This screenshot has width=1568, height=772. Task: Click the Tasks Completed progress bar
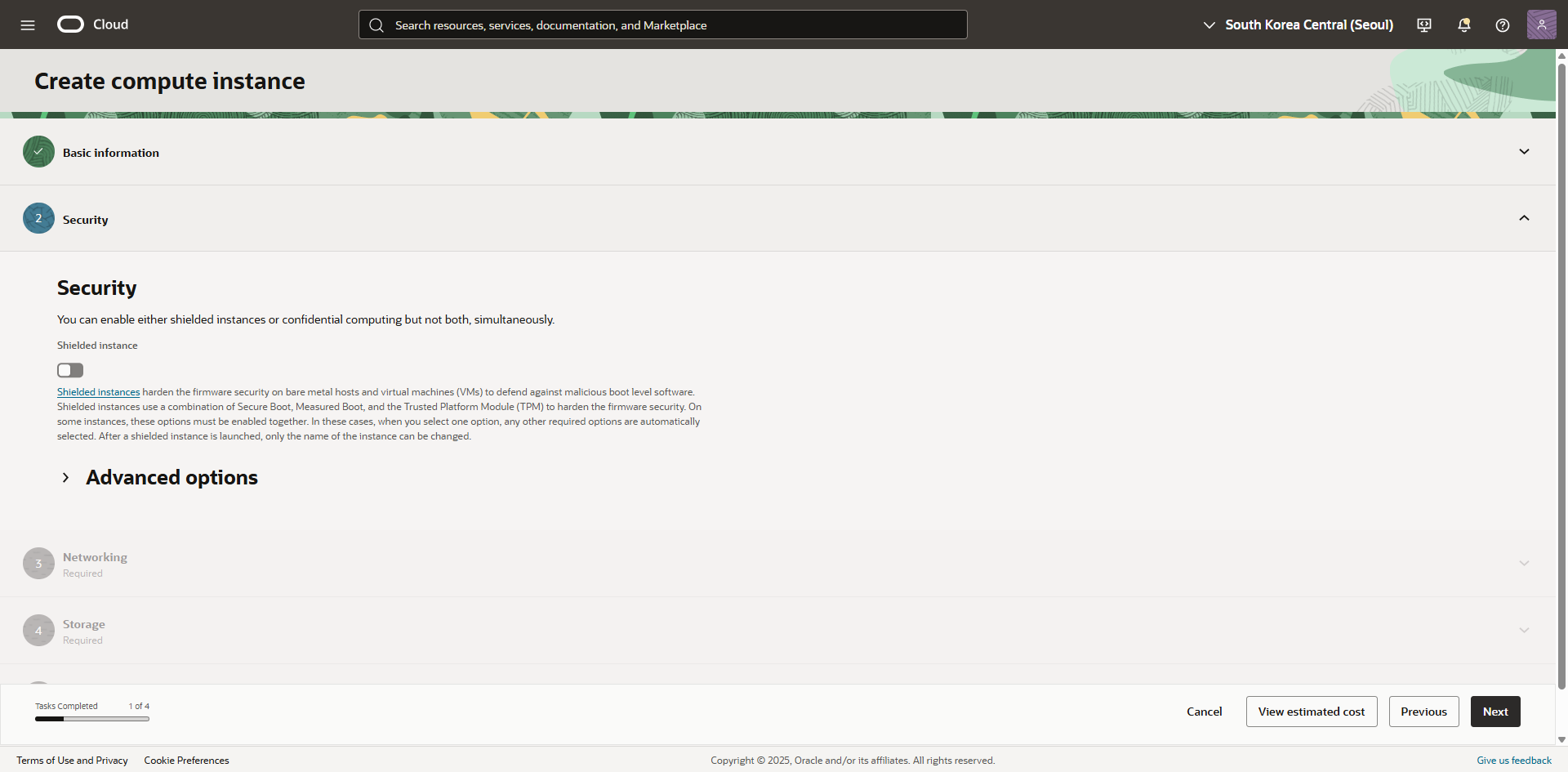pyautogui.click(x=91, y=719)
